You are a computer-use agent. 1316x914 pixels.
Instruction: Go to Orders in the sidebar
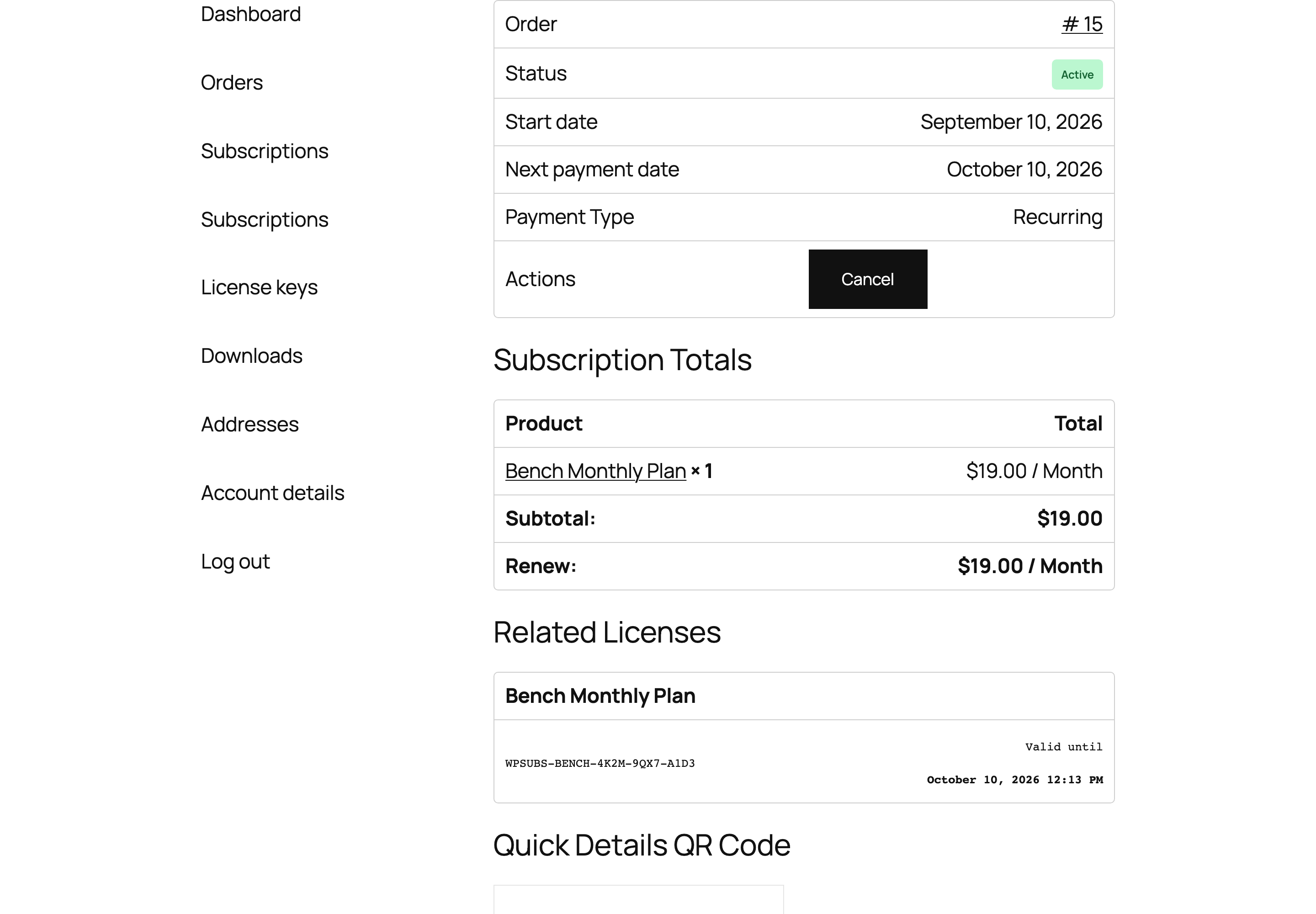tap(231, 82)
